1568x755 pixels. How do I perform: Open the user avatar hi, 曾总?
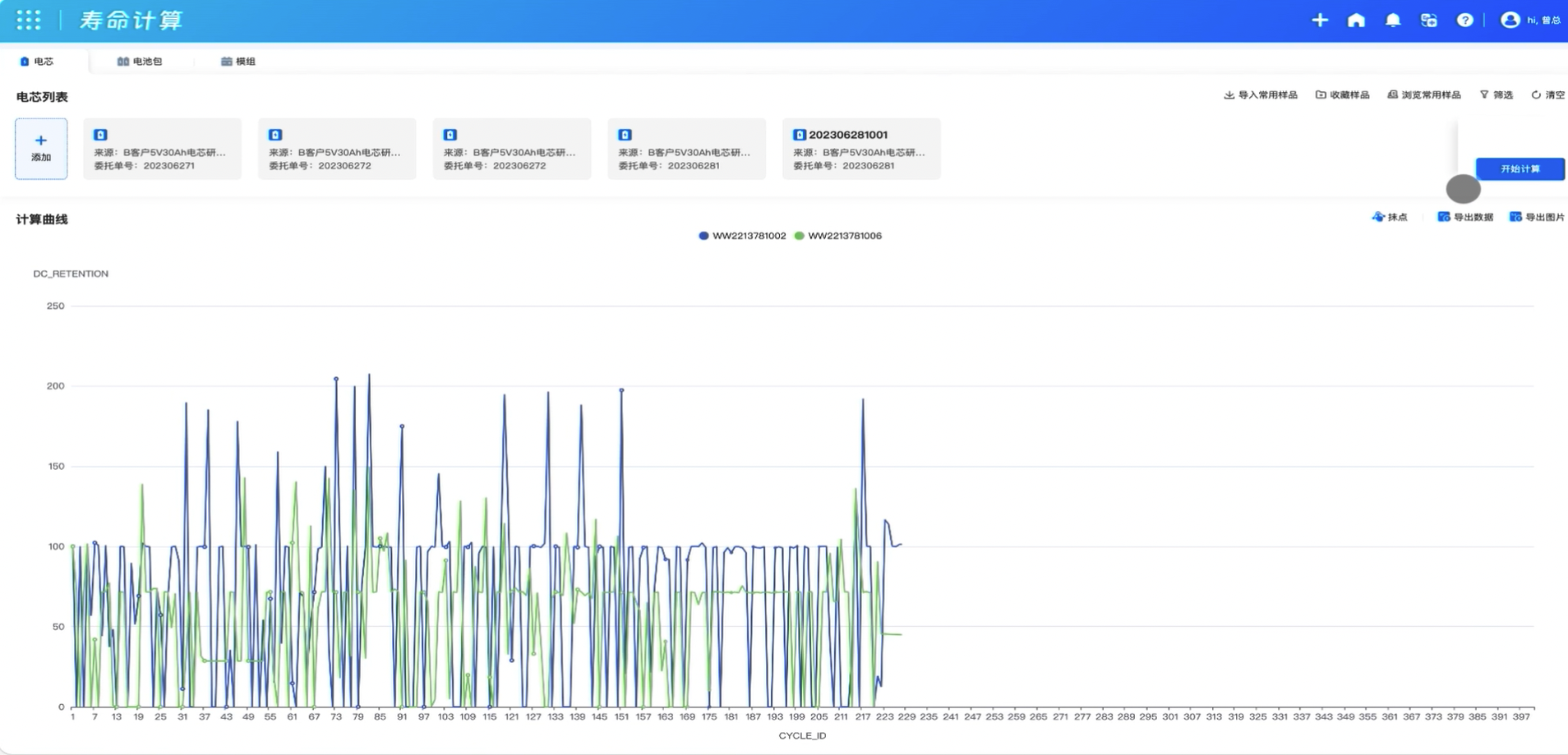click(x=1531, y=20)
